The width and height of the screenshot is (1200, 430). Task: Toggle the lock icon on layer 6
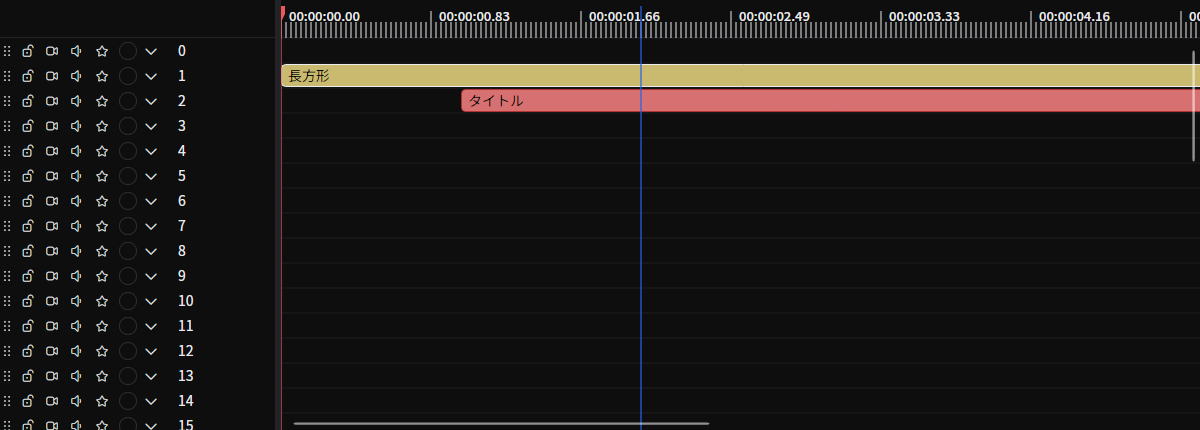tap(28, 201)
